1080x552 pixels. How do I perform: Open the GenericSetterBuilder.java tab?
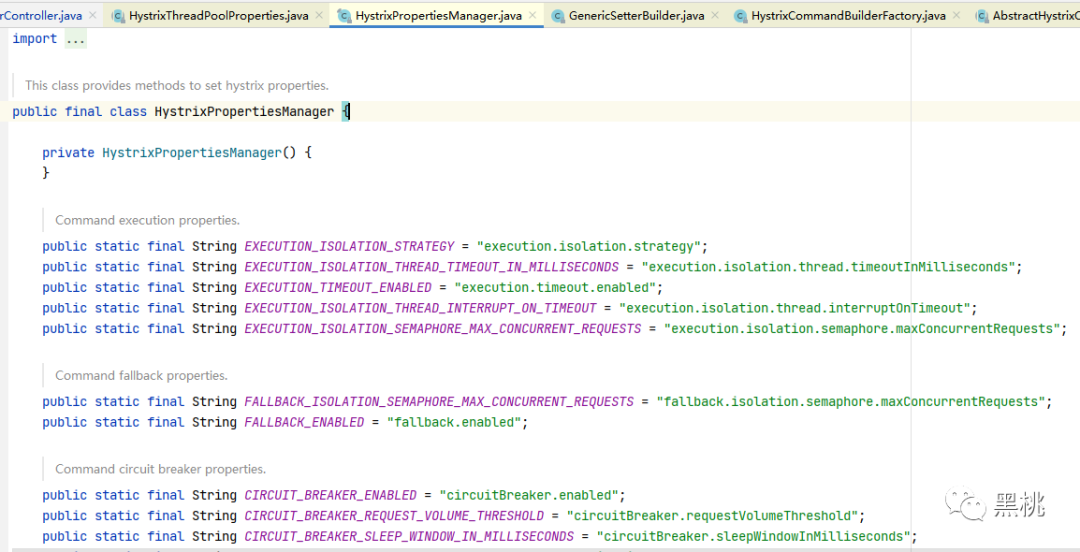636,15
